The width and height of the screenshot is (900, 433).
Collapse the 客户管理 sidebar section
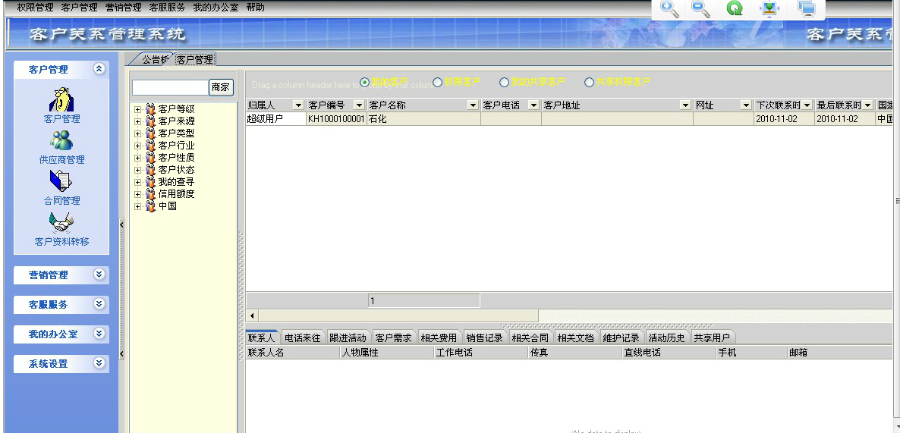99,69
